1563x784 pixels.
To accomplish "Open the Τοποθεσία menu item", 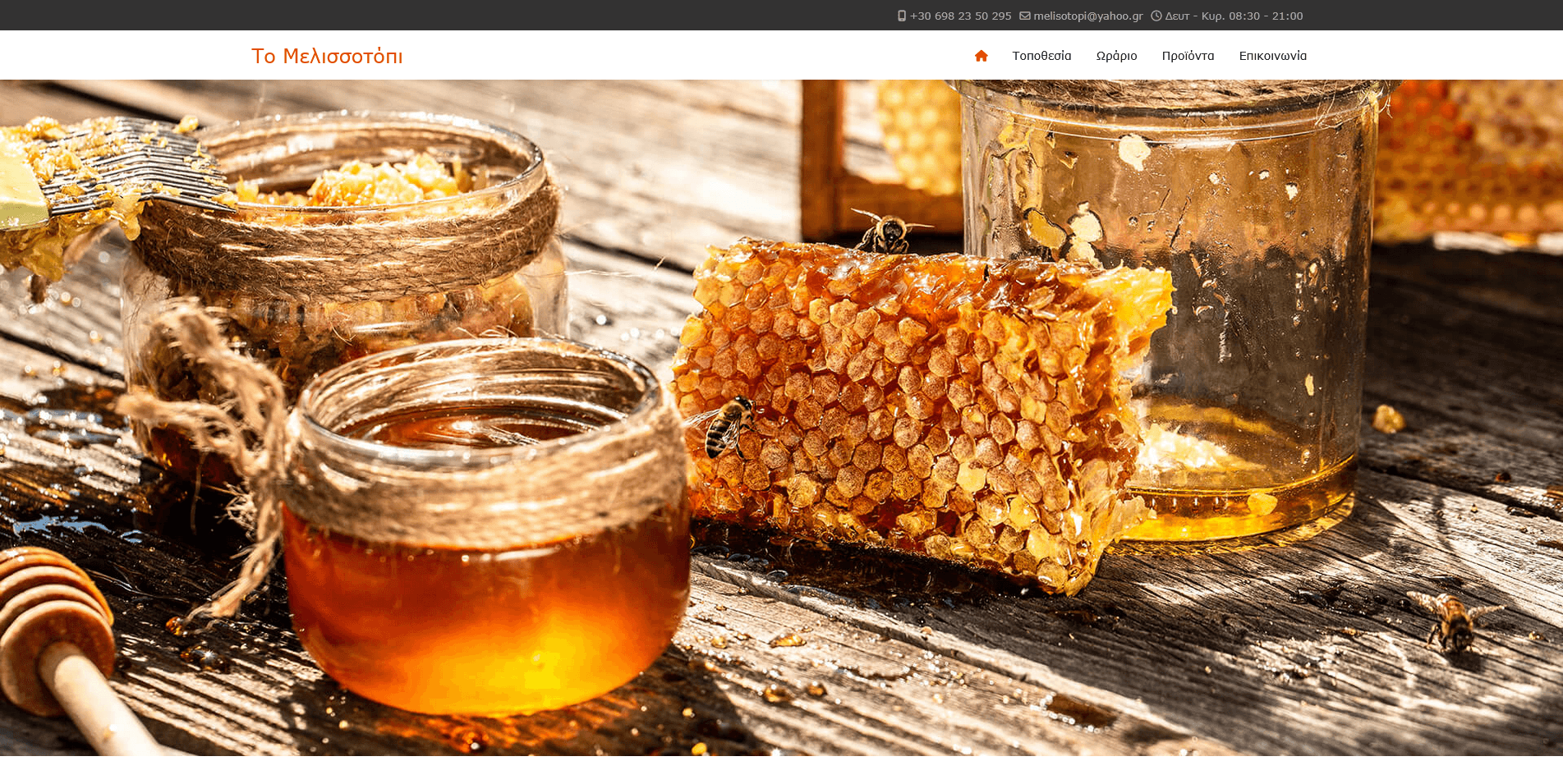I will click(1041, 56).
